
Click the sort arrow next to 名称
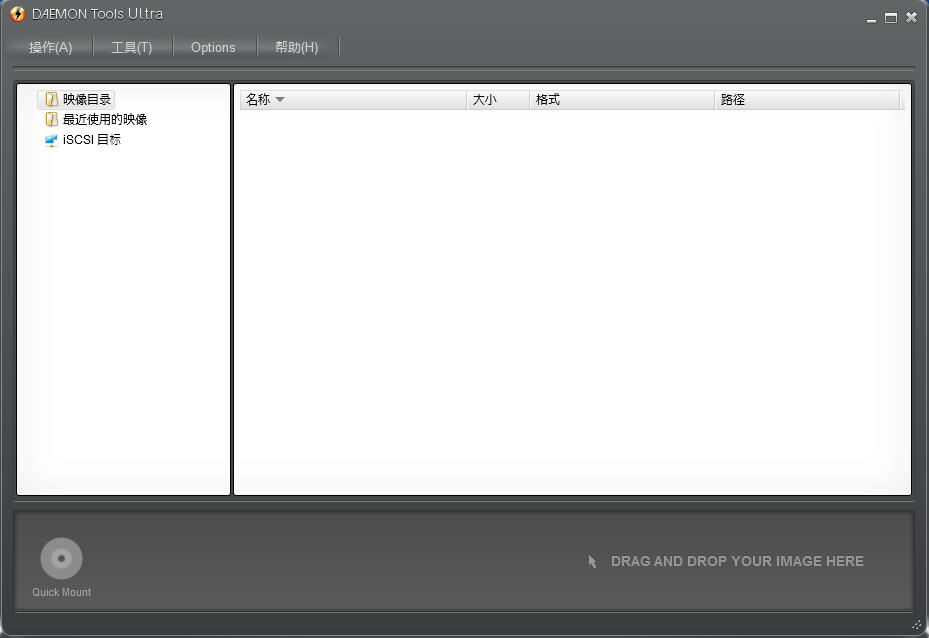[280, 99]
